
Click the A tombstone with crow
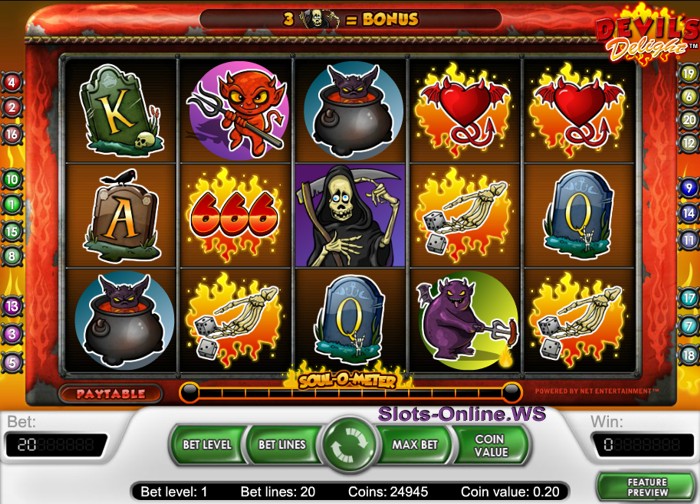[x=121, y=216]
